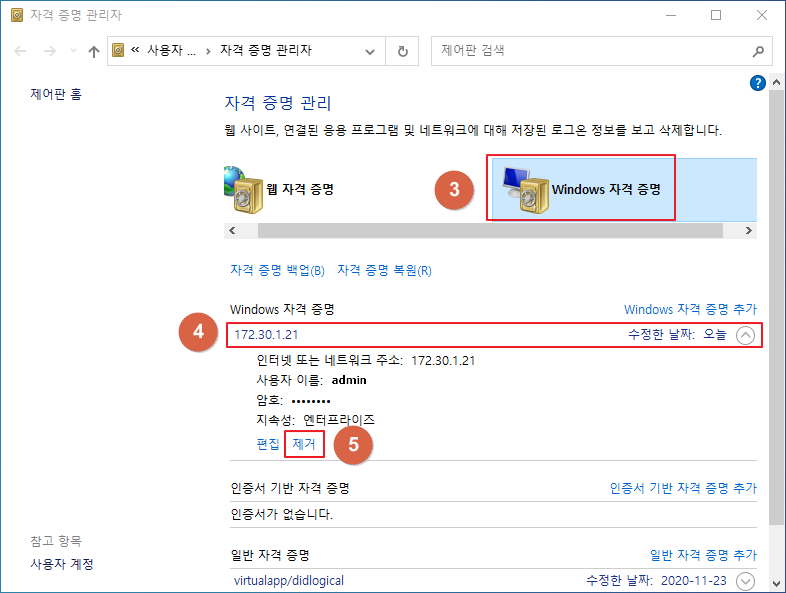Open 자격 증명 복원(R) link

[384, 270]
